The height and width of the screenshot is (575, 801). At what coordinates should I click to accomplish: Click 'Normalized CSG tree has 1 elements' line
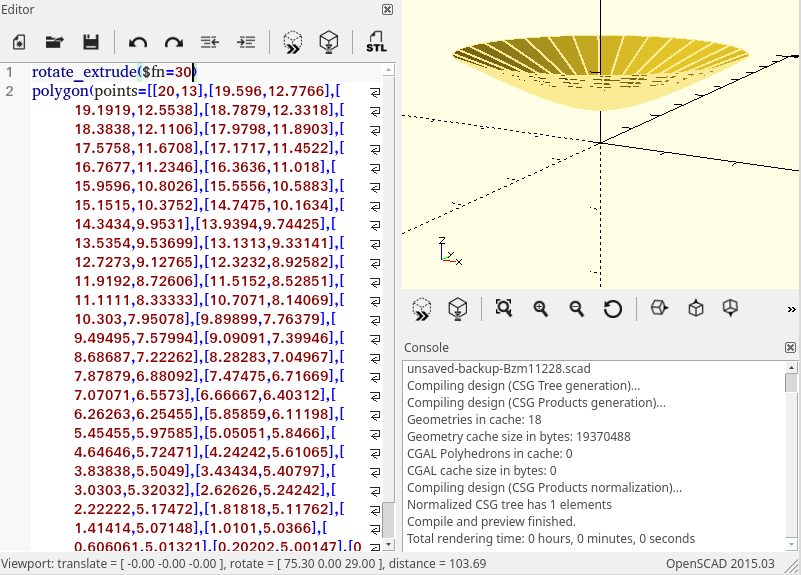click(509, 505)
